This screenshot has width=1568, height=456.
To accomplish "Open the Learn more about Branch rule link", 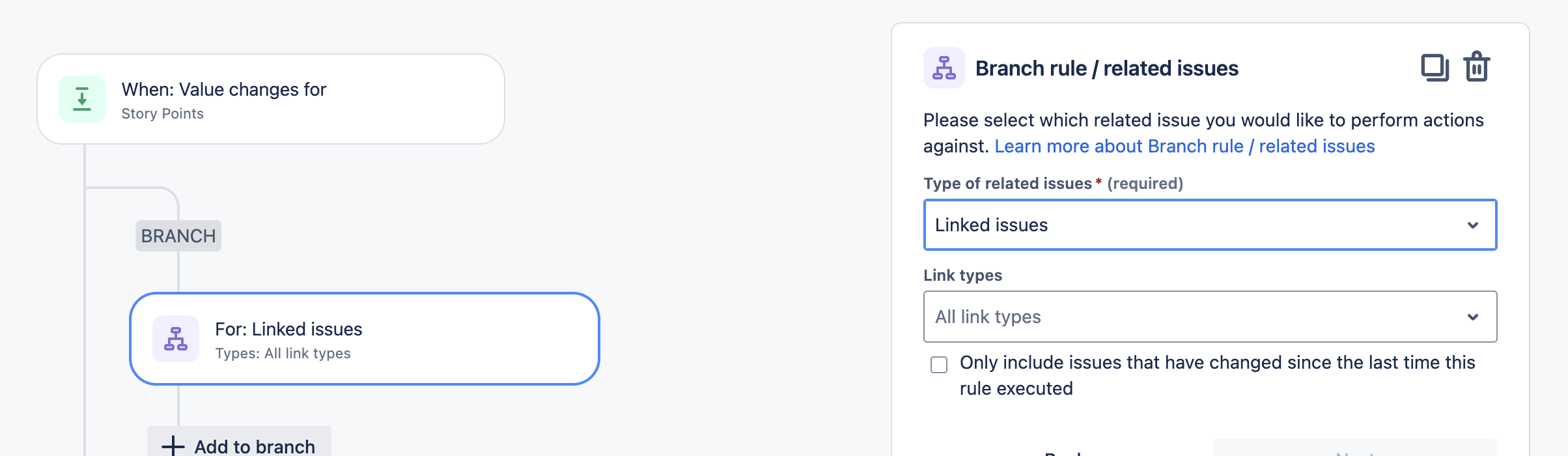I will point(1185,146).
